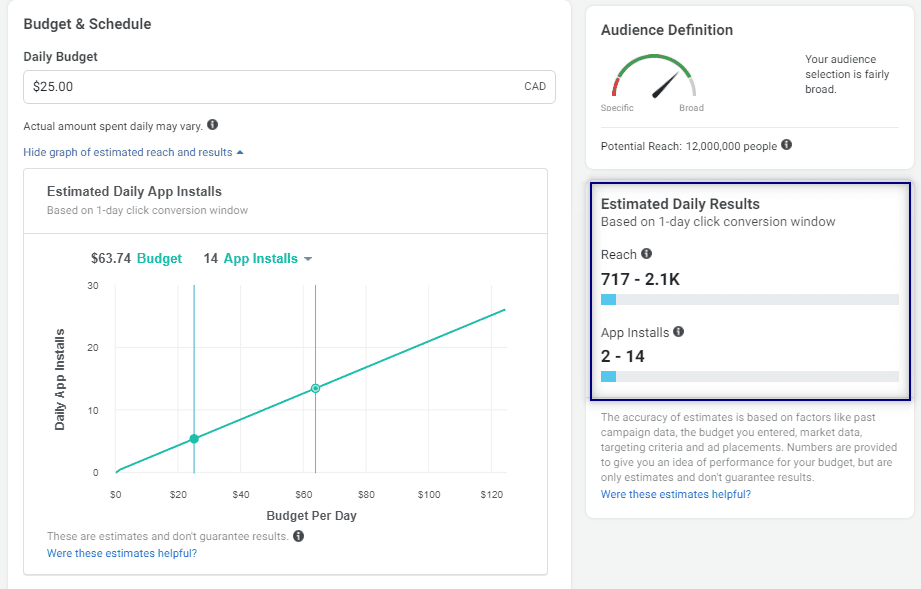
Task: Click 'Were these estimates helpful?' under the graph
Action: 122,553
